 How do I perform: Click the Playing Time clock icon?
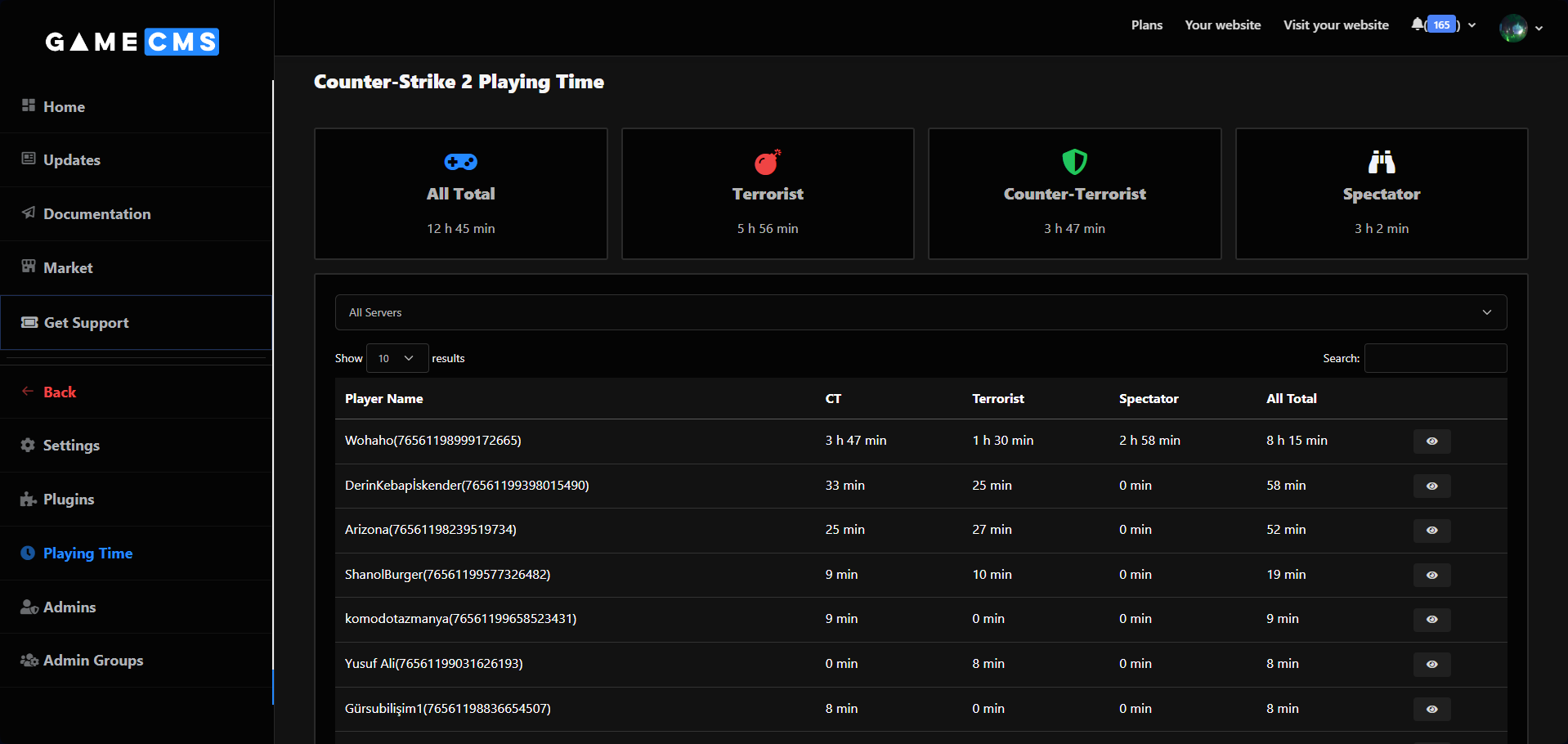pyautogui.click(x=28, y=553)
